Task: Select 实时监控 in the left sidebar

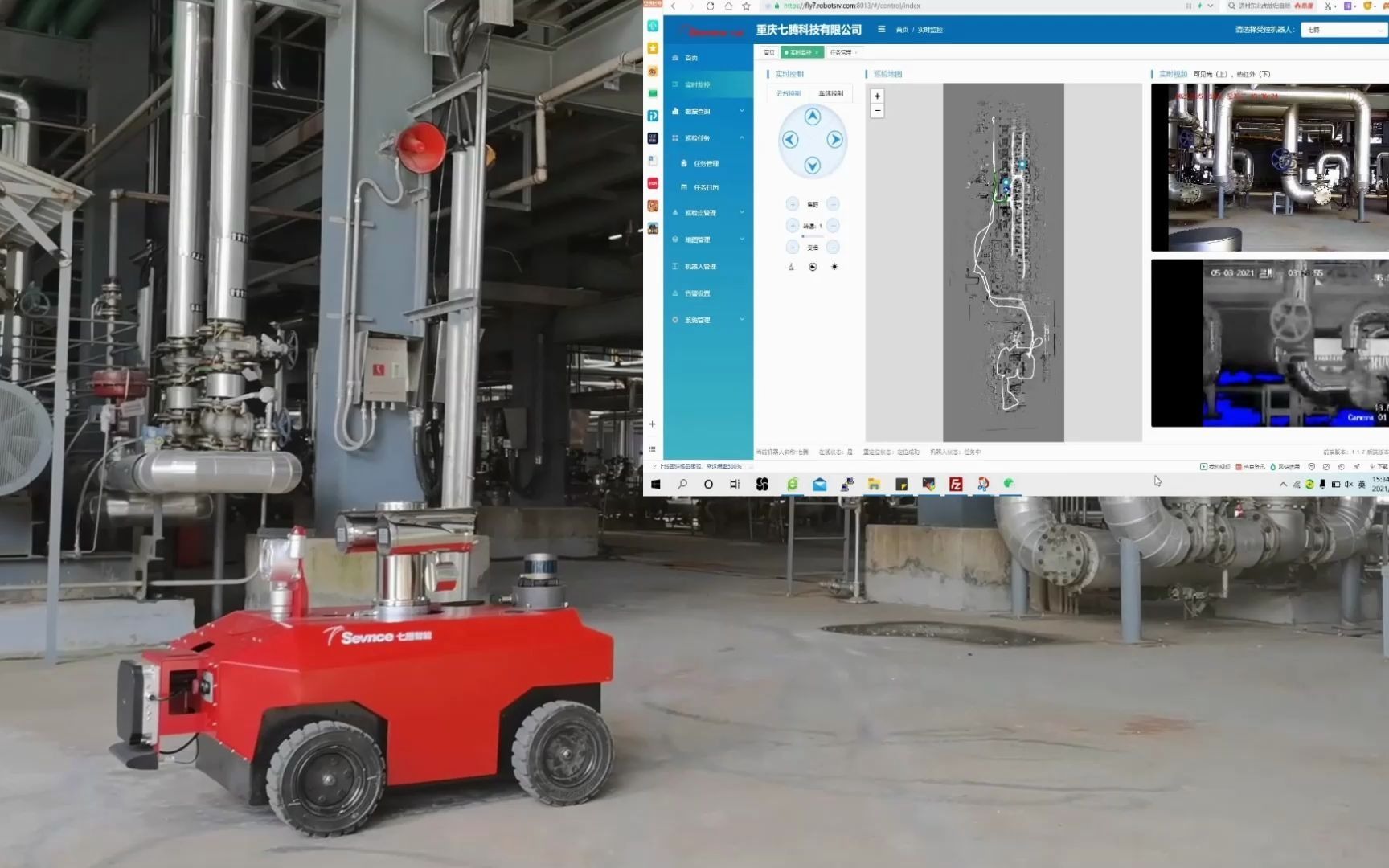Action: pos(709,84)
